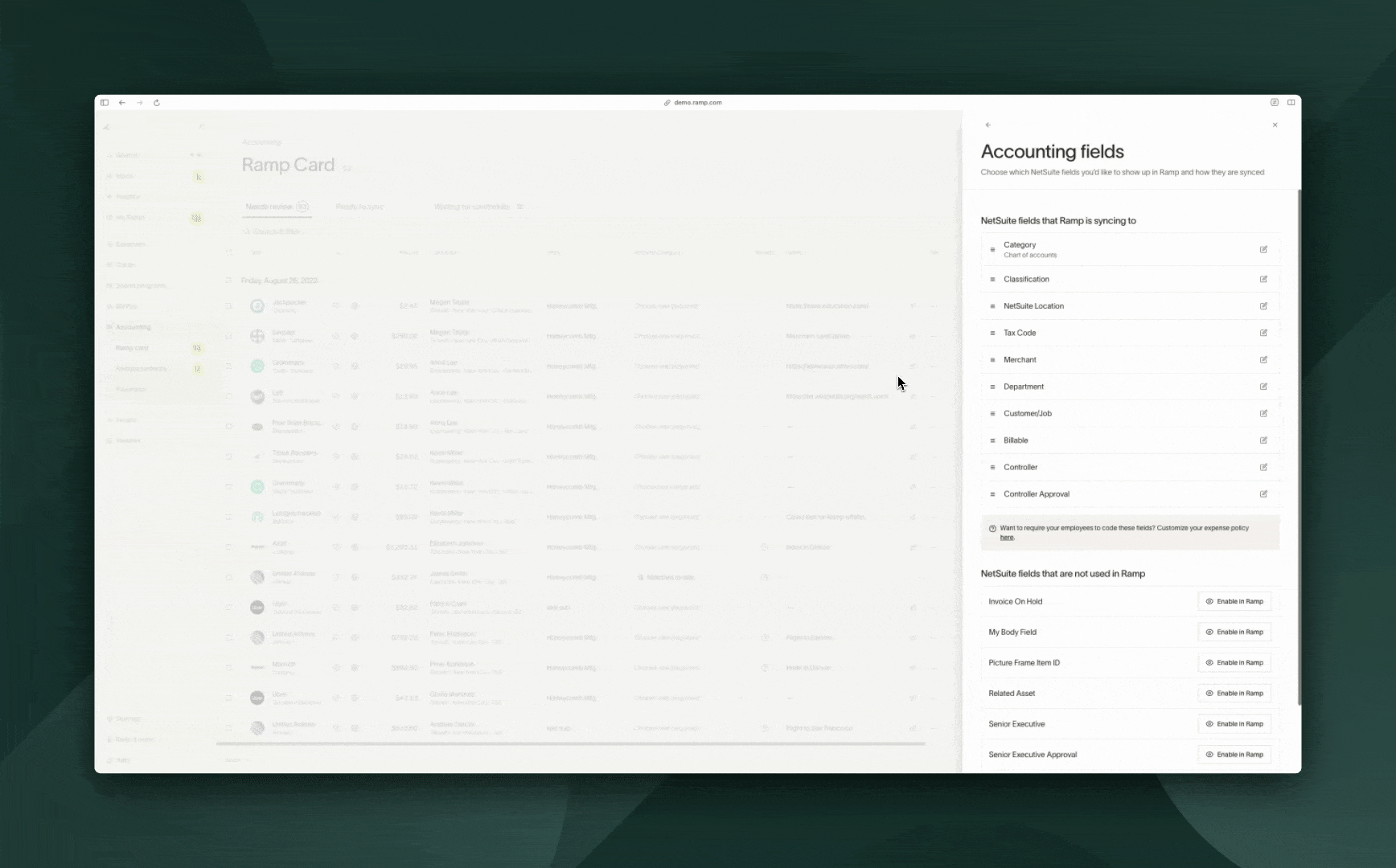This screenshot has height=868, width=1396.
Task: Edit the Billable field
Action: coord(1263,440)
